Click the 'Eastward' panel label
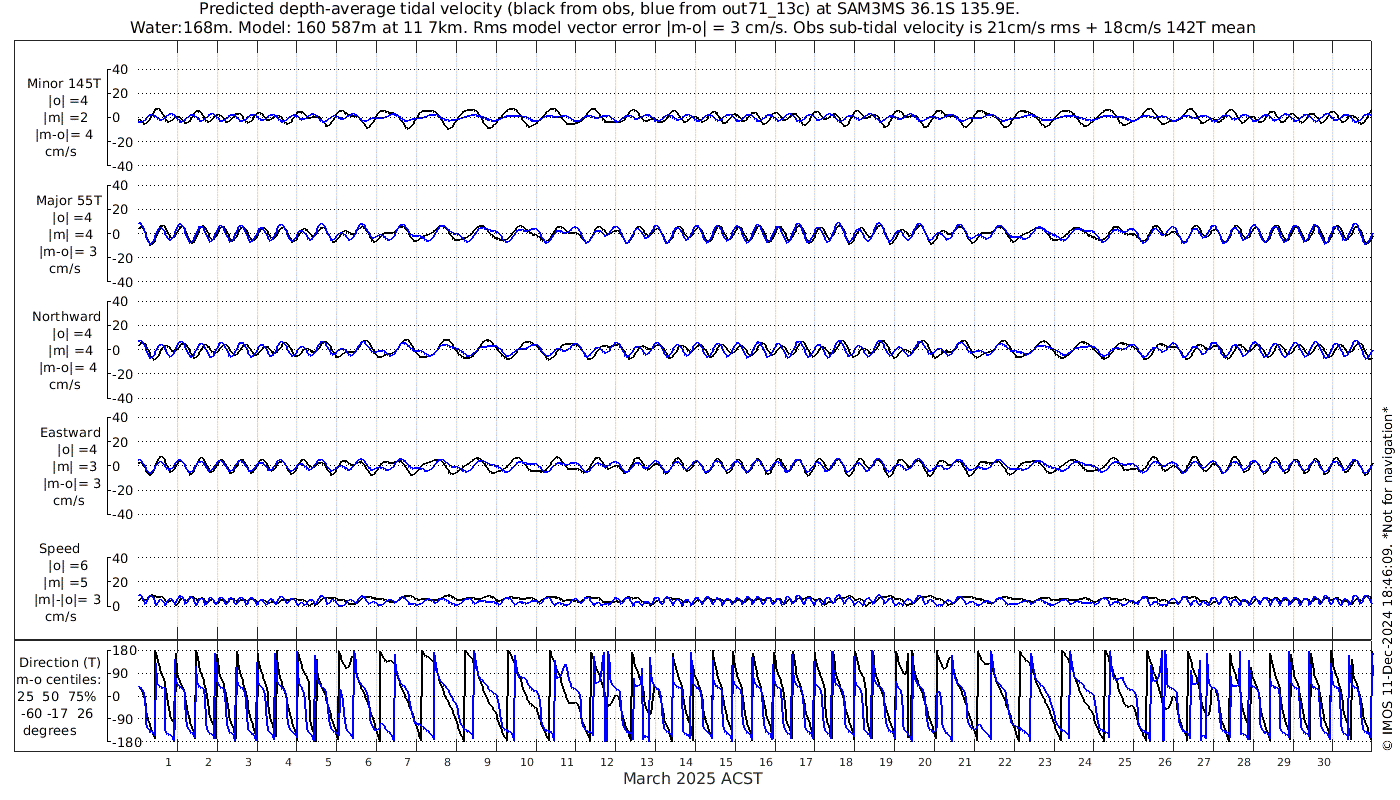The image size is (1400, 800). 70,432
